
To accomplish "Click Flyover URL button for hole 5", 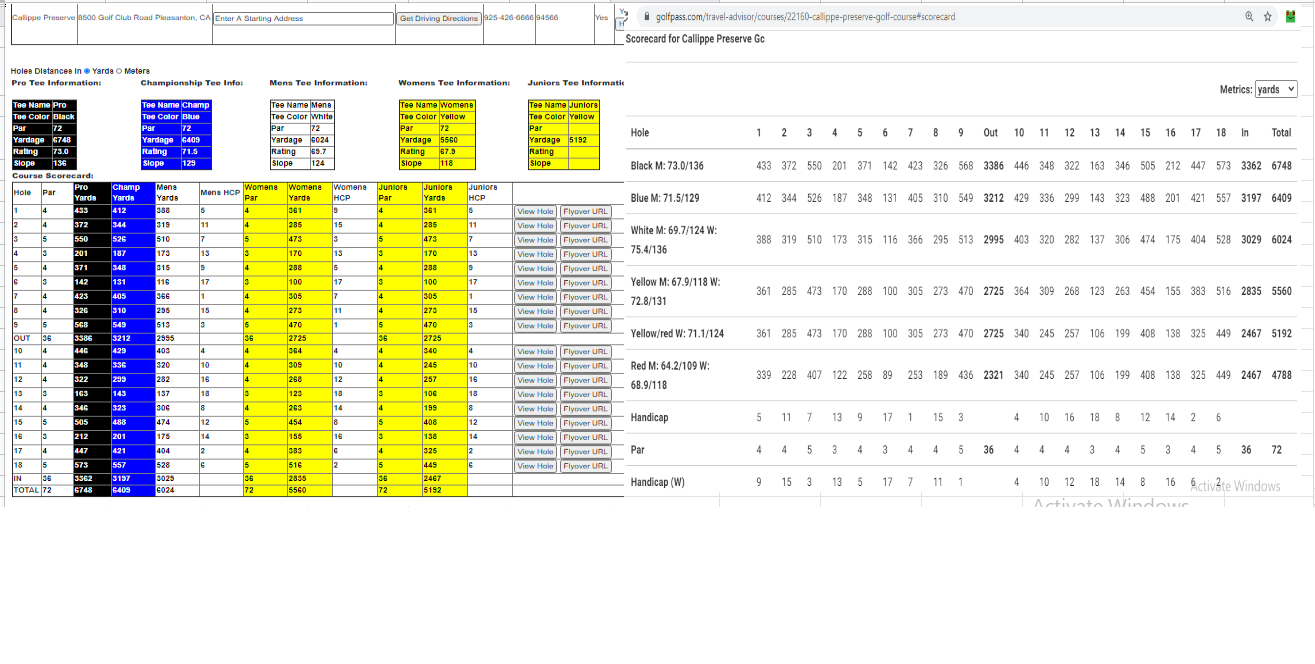I will pos(584,269).
